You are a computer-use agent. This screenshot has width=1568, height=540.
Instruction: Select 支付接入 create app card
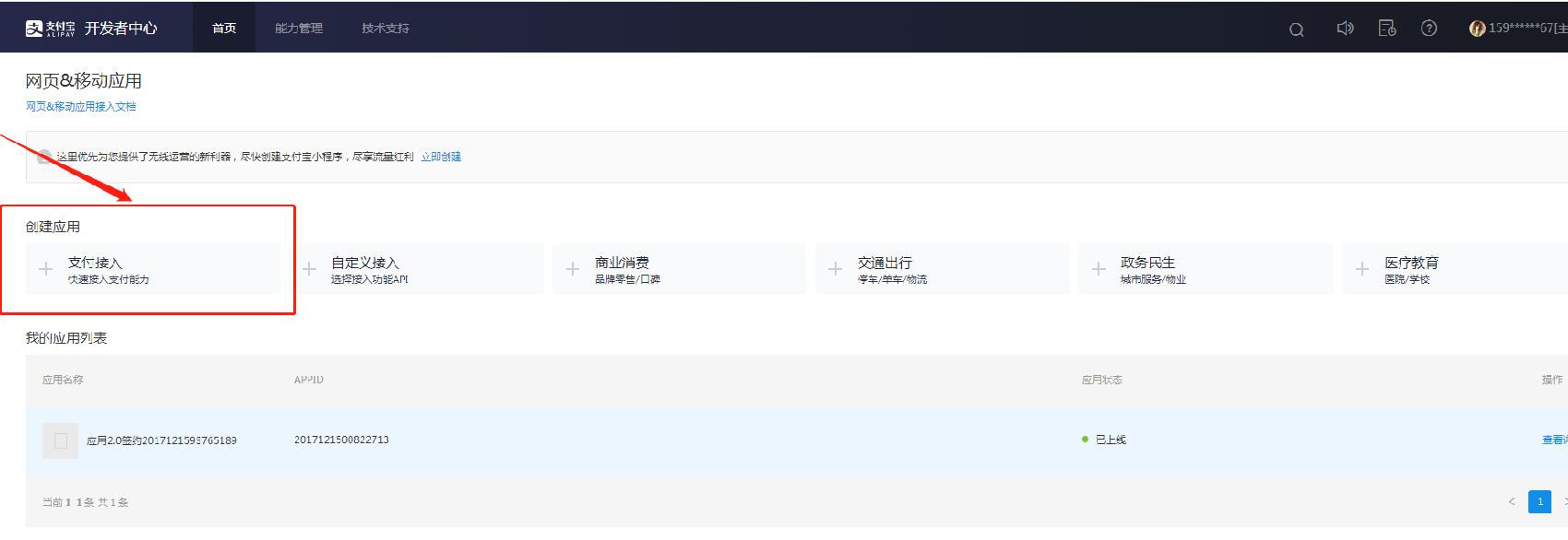pos(153,269)
